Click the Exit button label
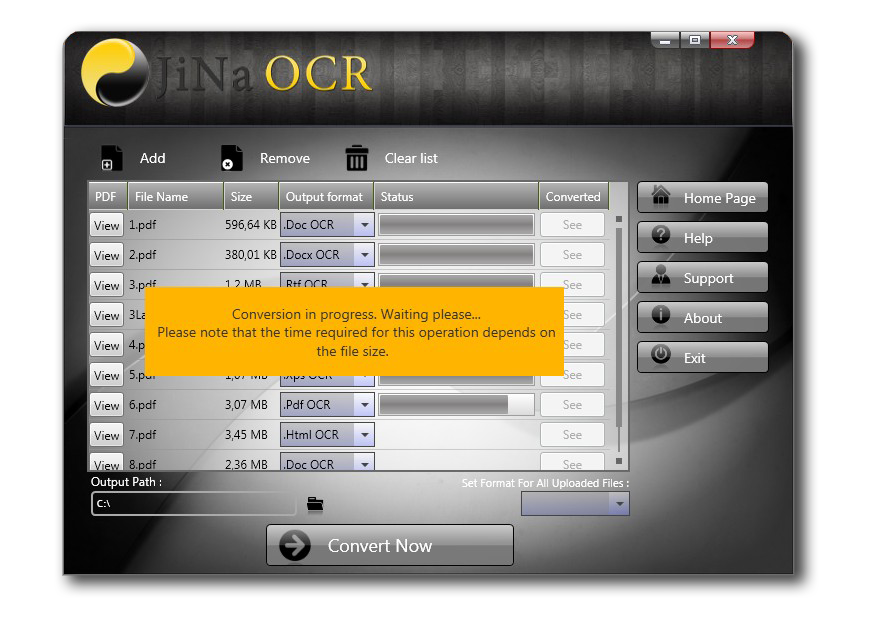This screenshot has width=890, height=633. click(x=695, y=358)
